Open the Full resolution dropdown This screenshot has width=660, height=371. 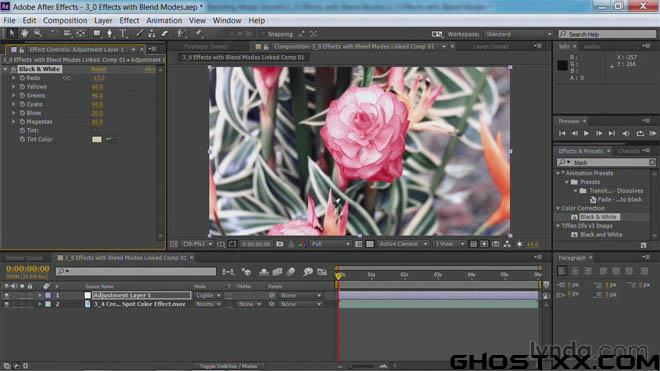[x=331, y=244]
